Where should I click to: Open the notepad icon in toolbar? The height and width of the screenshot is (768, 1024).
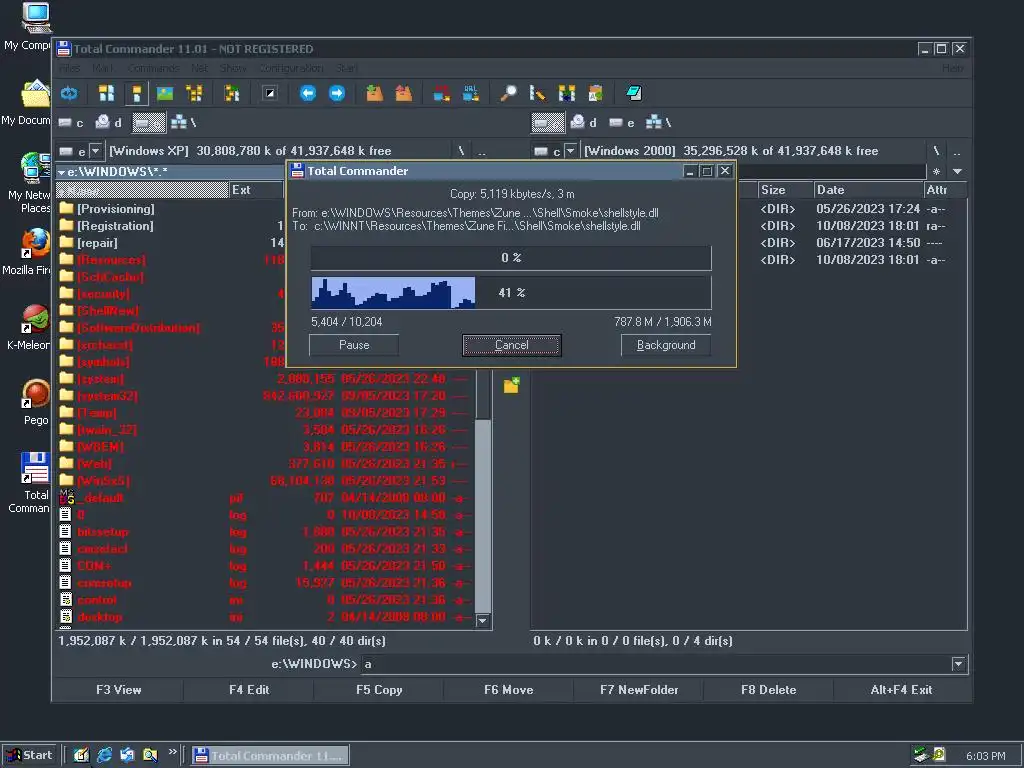[x=633, y=93]
